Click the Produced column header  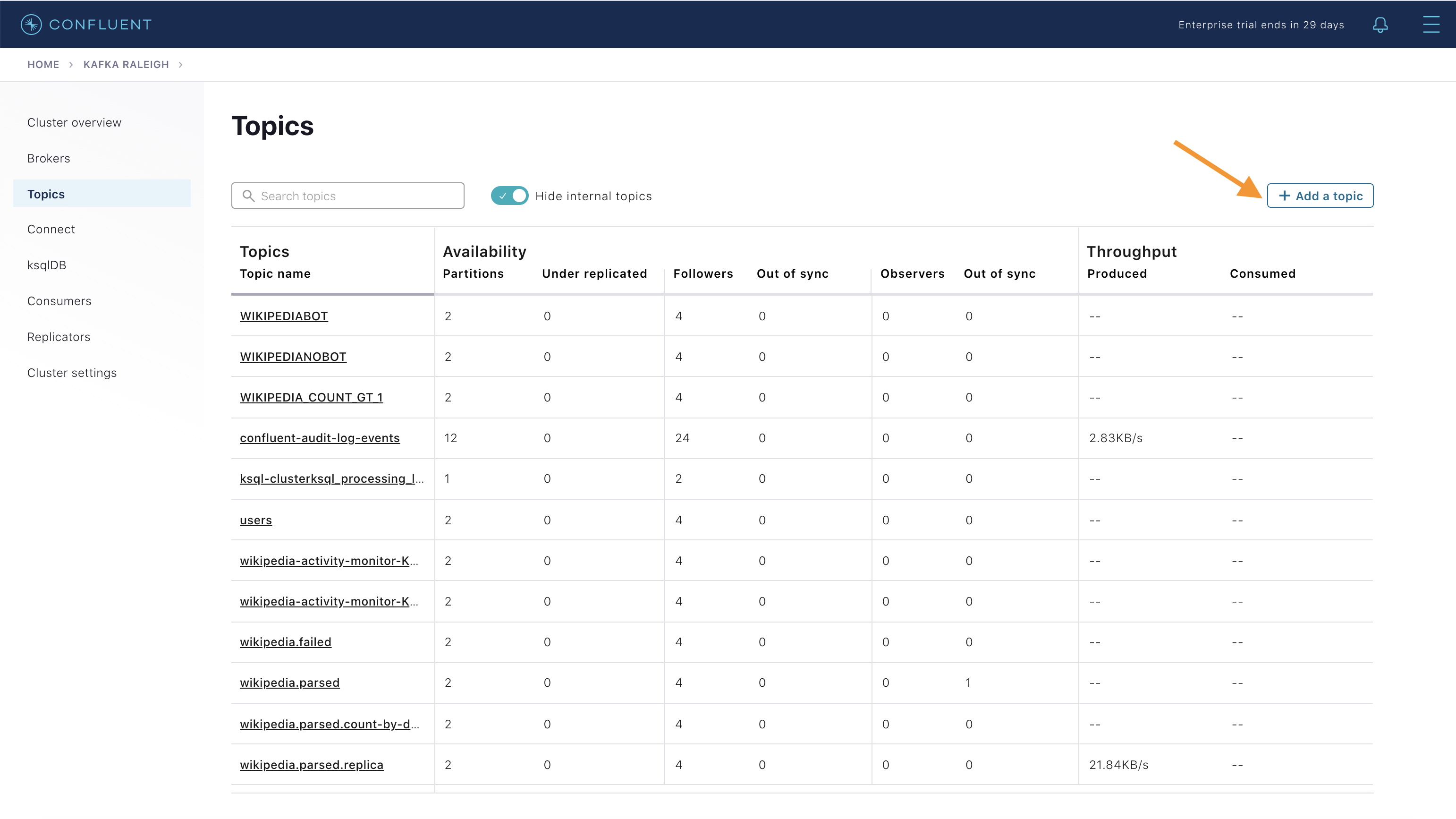click(x=1117, y=274)
